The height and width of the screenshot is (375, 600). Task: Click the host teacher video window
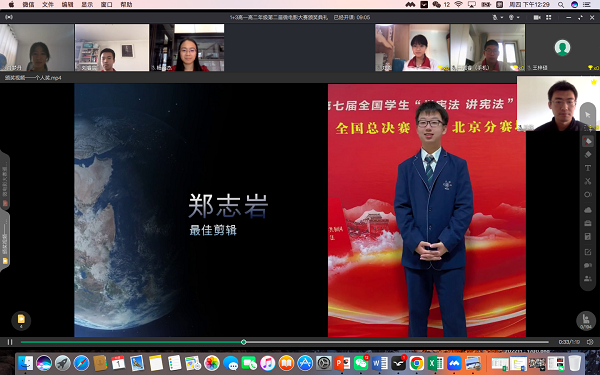tap(558, 104)
